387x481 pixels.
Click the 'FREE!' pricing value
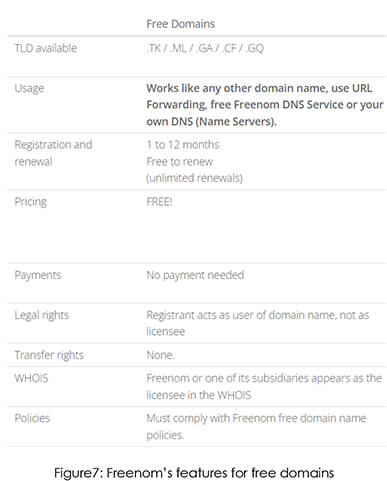(x=159, y=202)
